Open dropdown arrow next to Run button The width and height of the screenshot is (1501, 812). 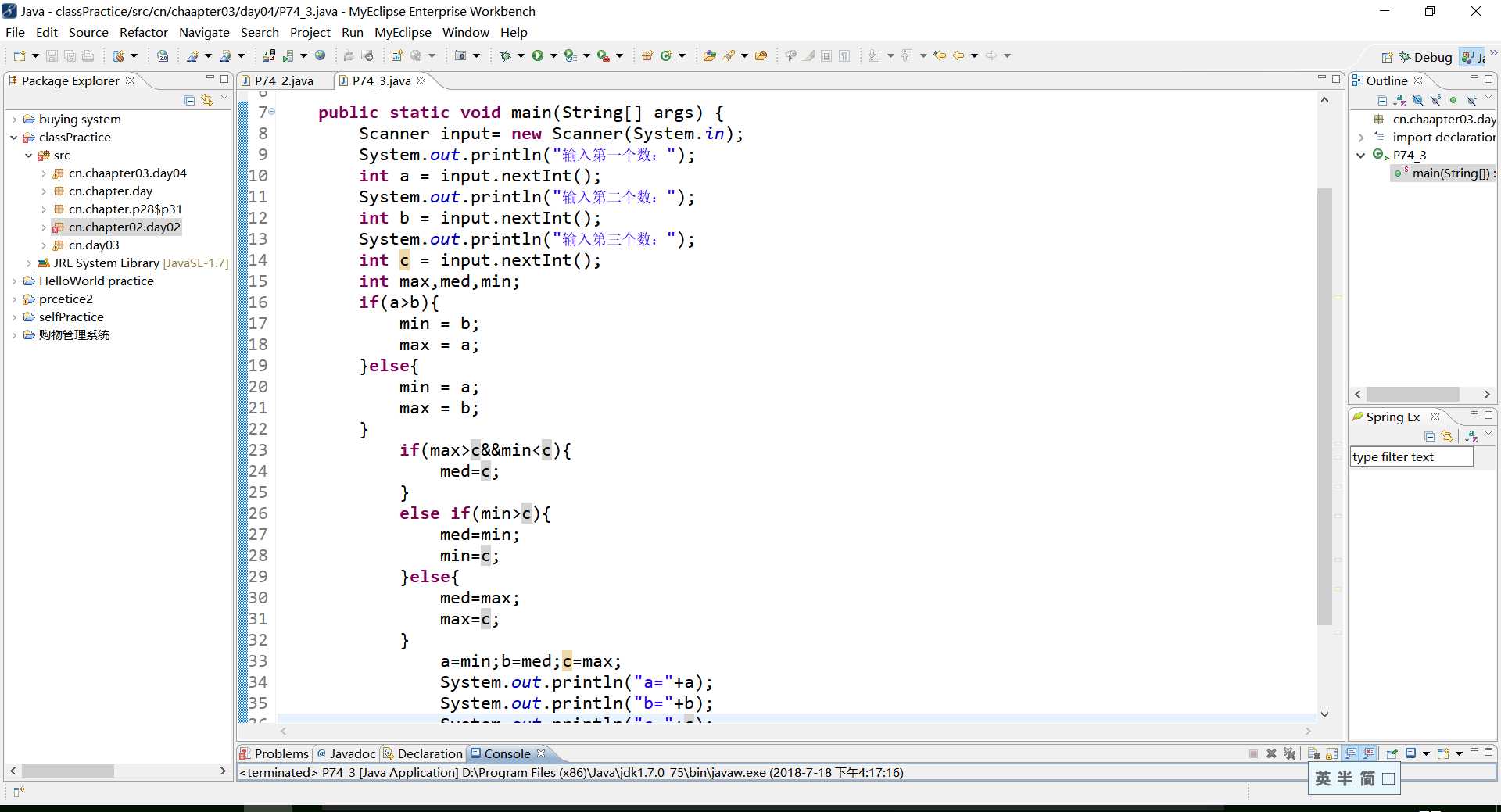tap(553, 55)
